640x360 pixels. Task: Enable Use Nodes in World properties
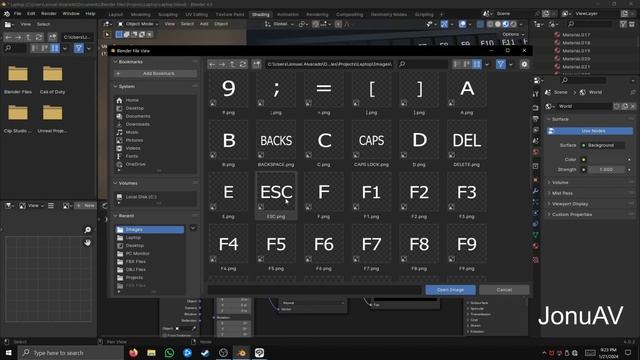click(x=590, y=131)
